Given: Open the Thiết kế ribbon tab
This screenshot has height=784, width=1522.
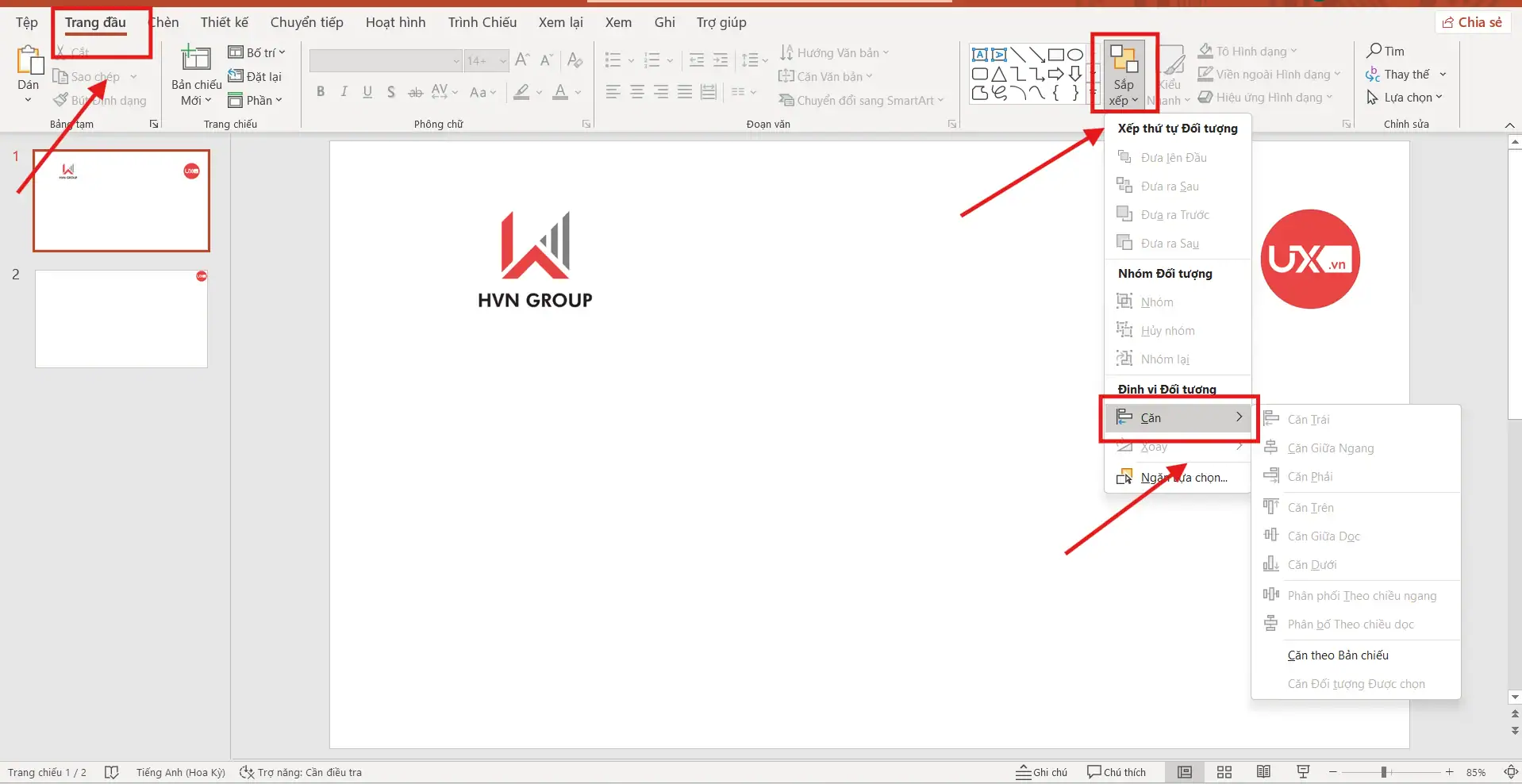Looking at the screenshot, I should point(224,22).
